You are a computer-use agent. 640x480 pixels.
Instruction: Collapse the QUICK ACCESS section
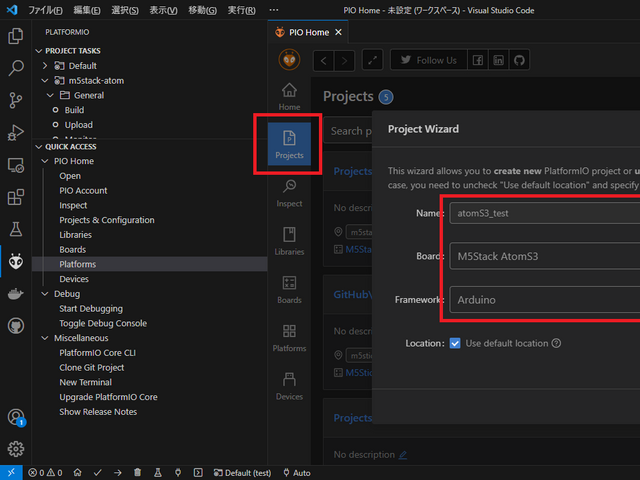coord(39,147)
